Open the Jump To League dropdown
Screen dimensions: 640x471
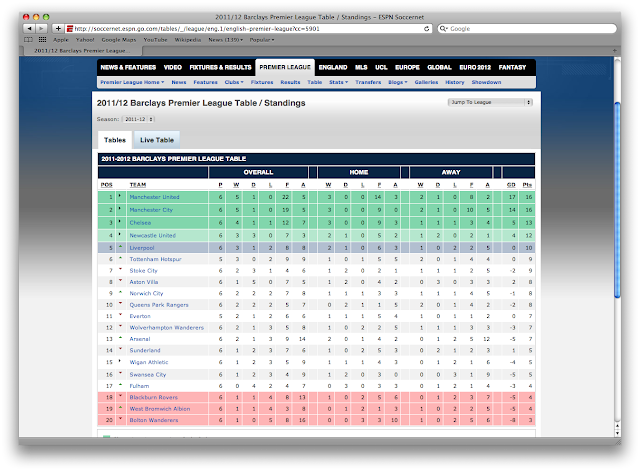490,102
